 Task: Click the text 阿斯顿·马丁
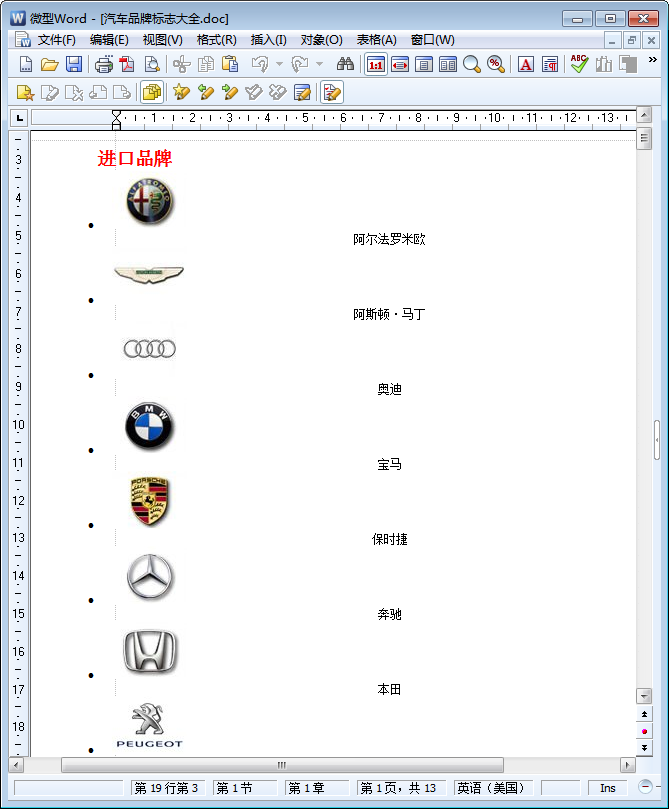389,314
